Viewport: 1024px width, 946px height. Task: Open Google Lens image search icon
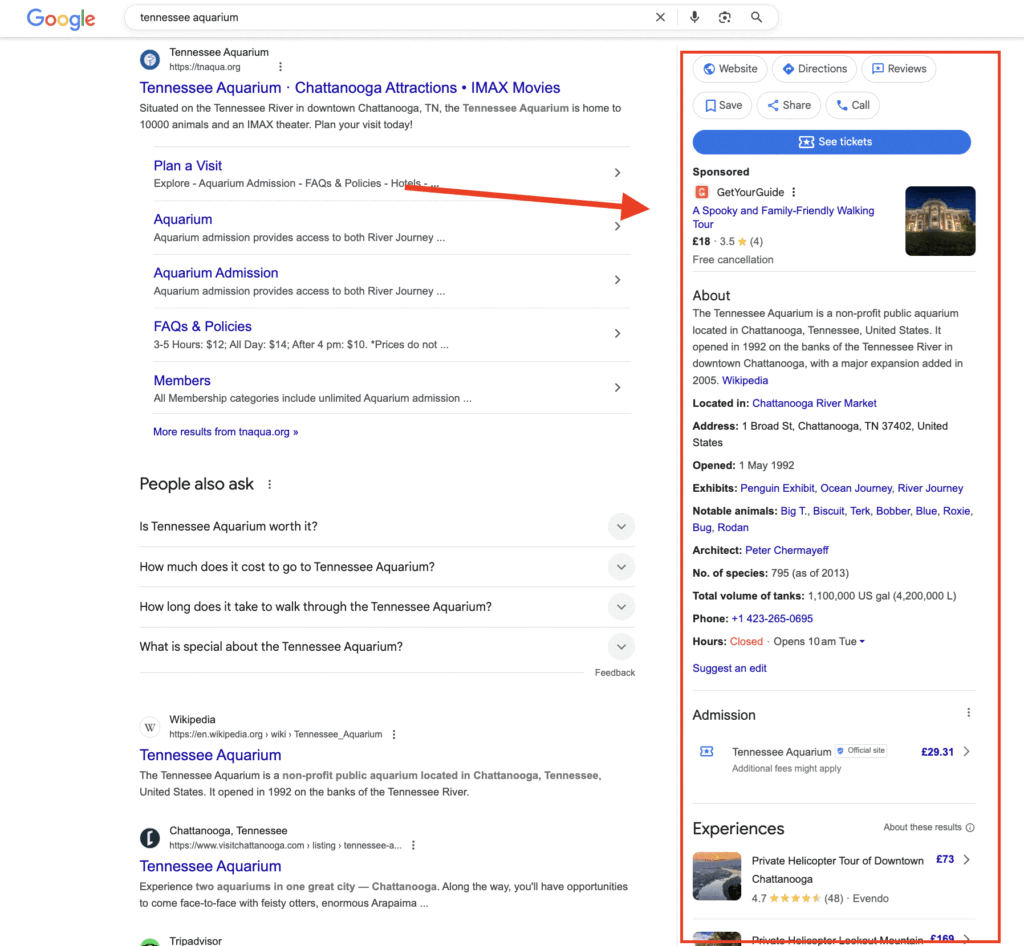[725, 17]
